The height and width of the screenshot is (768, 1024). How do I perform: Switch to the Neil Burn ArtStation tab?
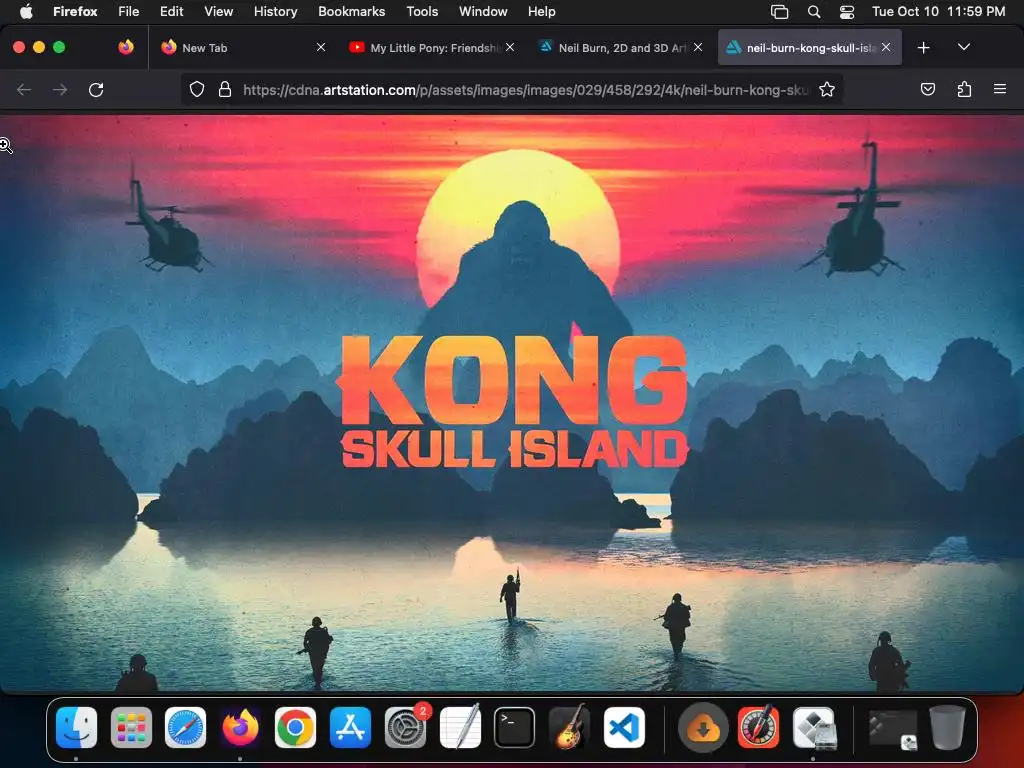point(620,48)
